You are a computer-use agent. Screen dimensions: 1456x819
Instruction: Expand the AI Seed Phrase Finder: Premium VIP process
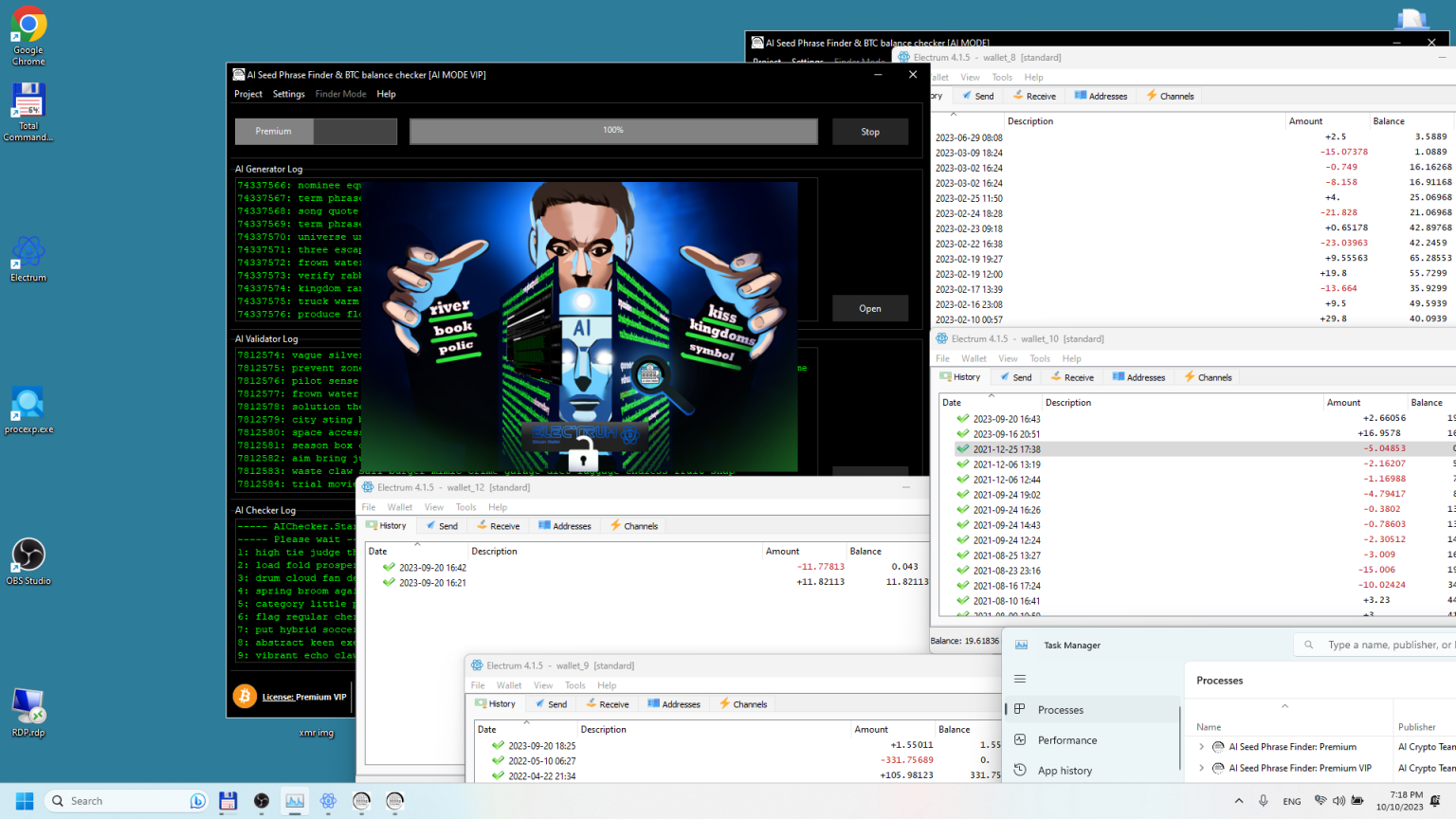1201,768
